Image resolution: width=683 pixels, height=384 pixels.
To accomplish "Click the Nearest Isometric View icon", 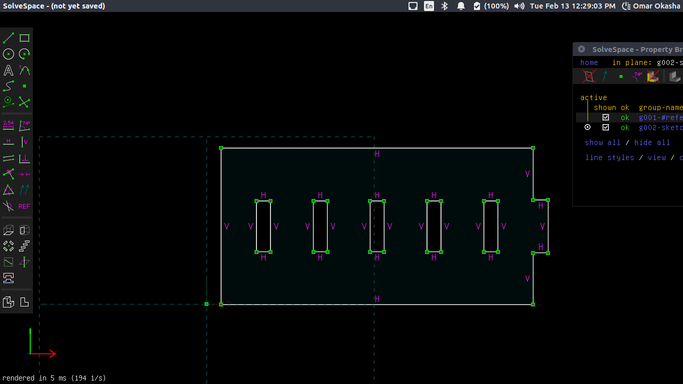I will click(8, 302).
